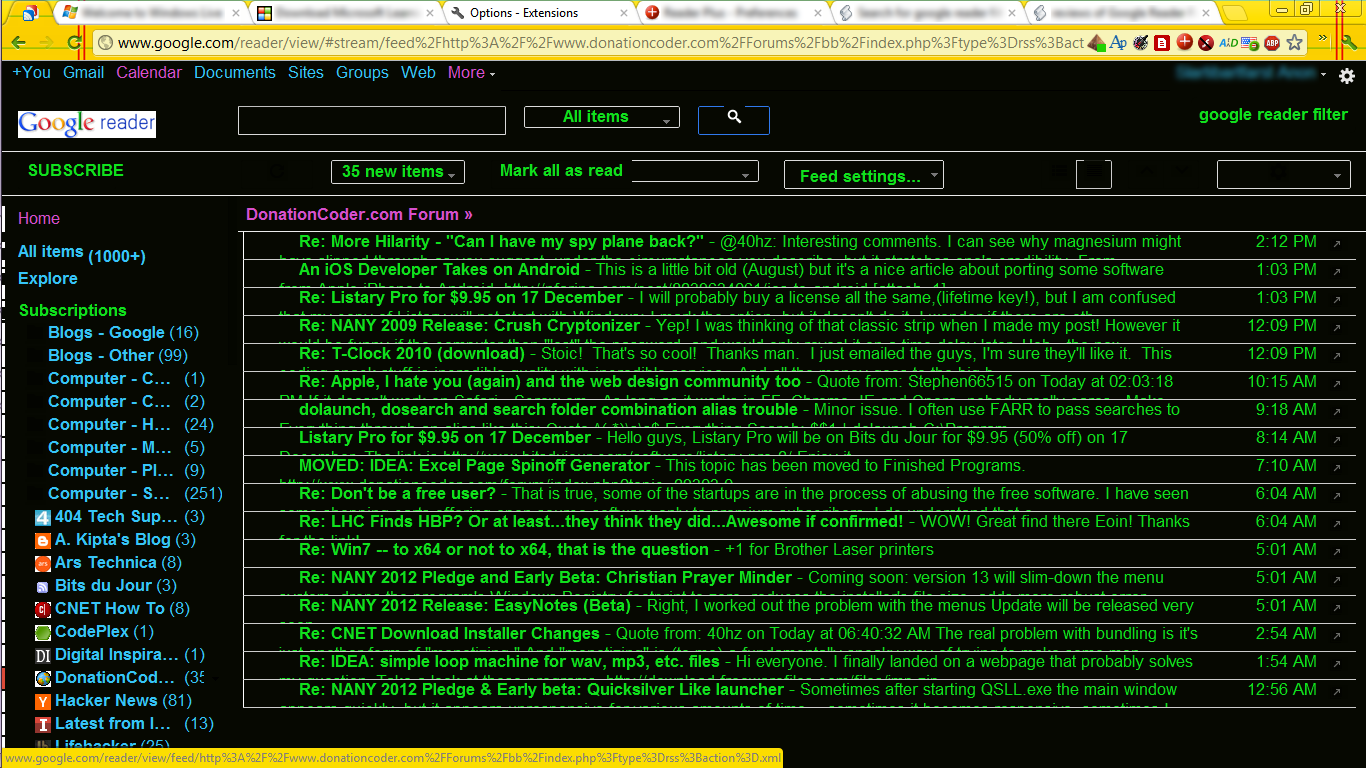1366x768 pixels.
Task: Click the Google Reader logo
Action: 87,123
